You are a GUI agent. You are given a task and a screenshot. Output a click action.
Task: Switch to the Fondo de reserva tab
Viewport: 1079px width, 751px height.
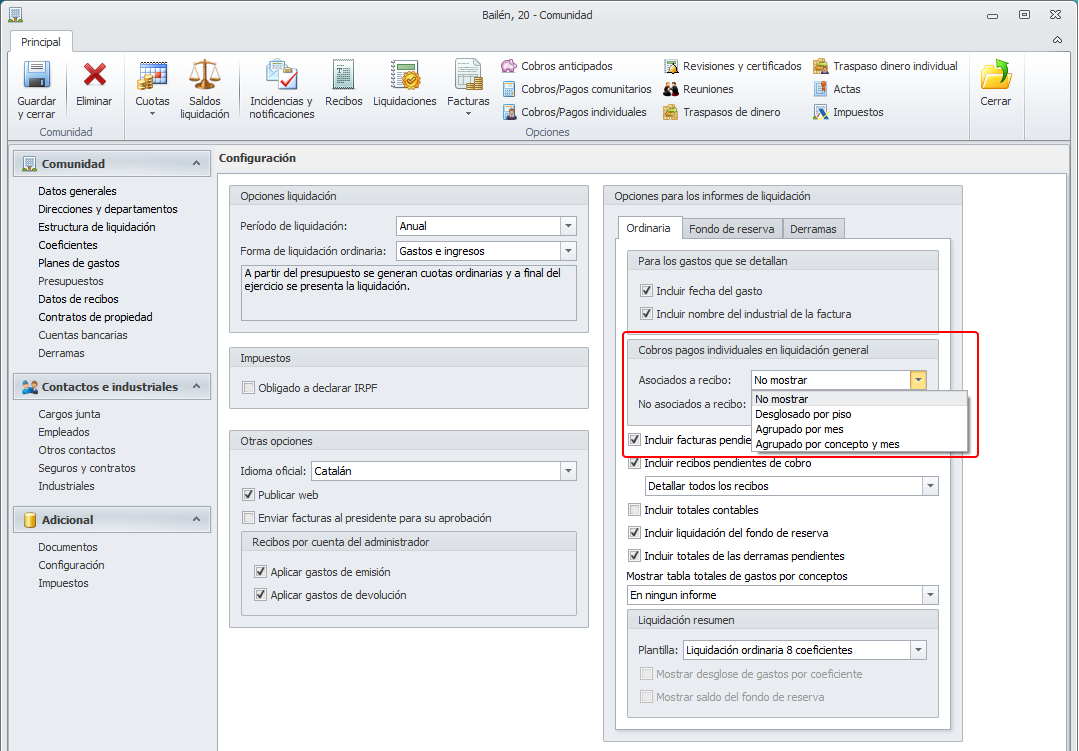pyautogui.click(x=731, y=229)
